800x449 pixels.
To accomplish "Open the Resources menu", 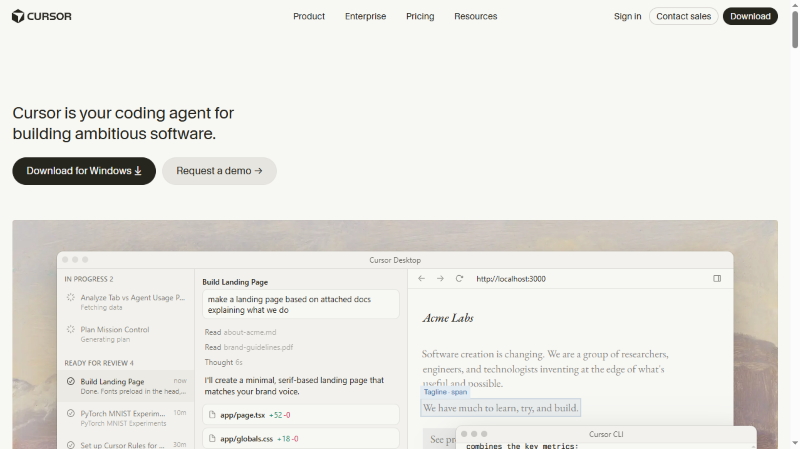I will [476, 16].
